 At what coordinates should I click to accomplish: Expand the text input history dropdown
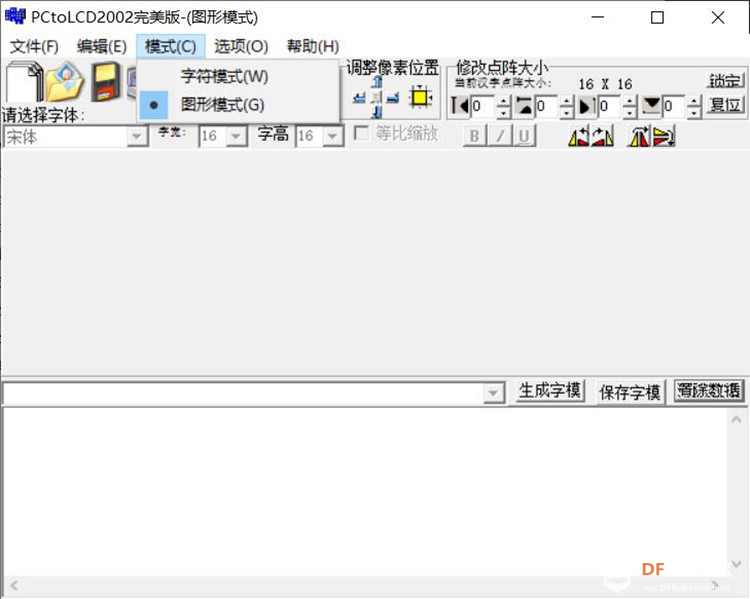[493, 394]
